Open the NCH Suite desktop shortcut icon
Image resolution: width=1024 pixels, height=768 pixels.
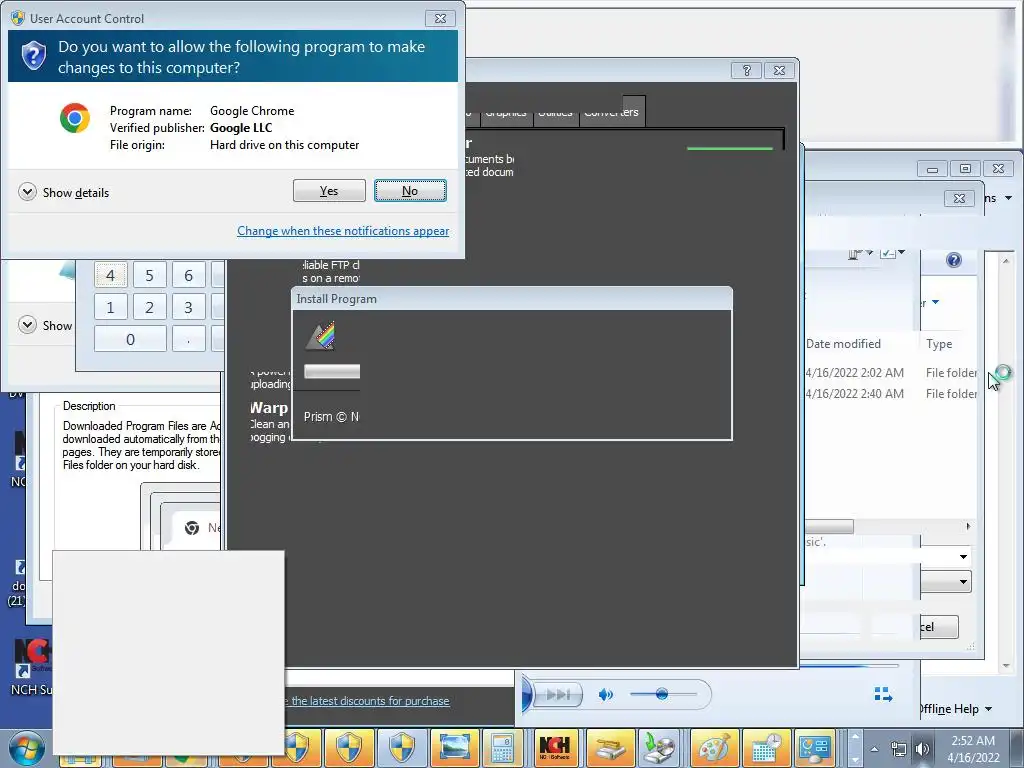point(31,665)
